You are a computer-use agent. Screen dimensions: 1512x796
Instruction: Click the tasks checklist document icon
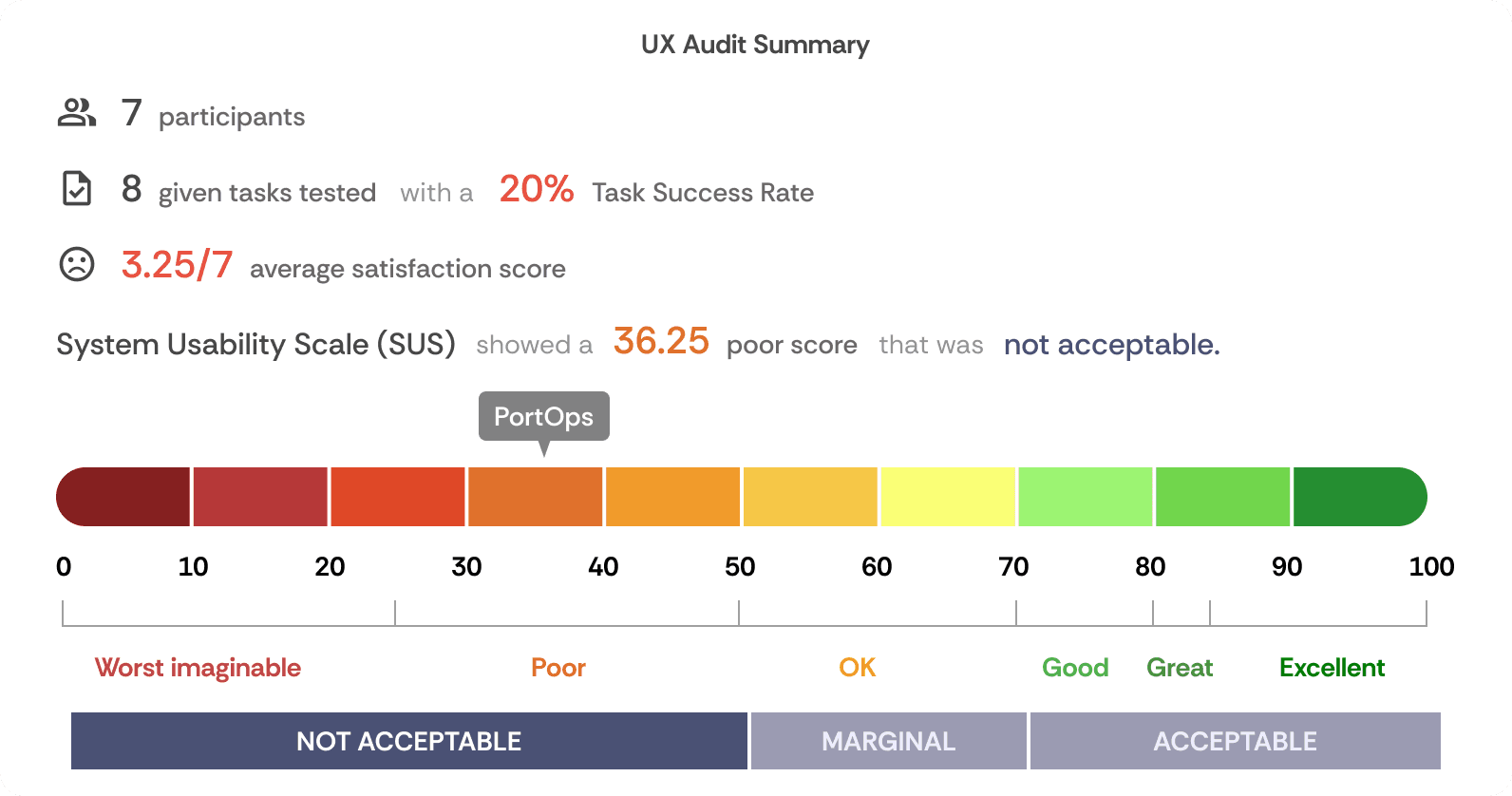pos(77,188)
